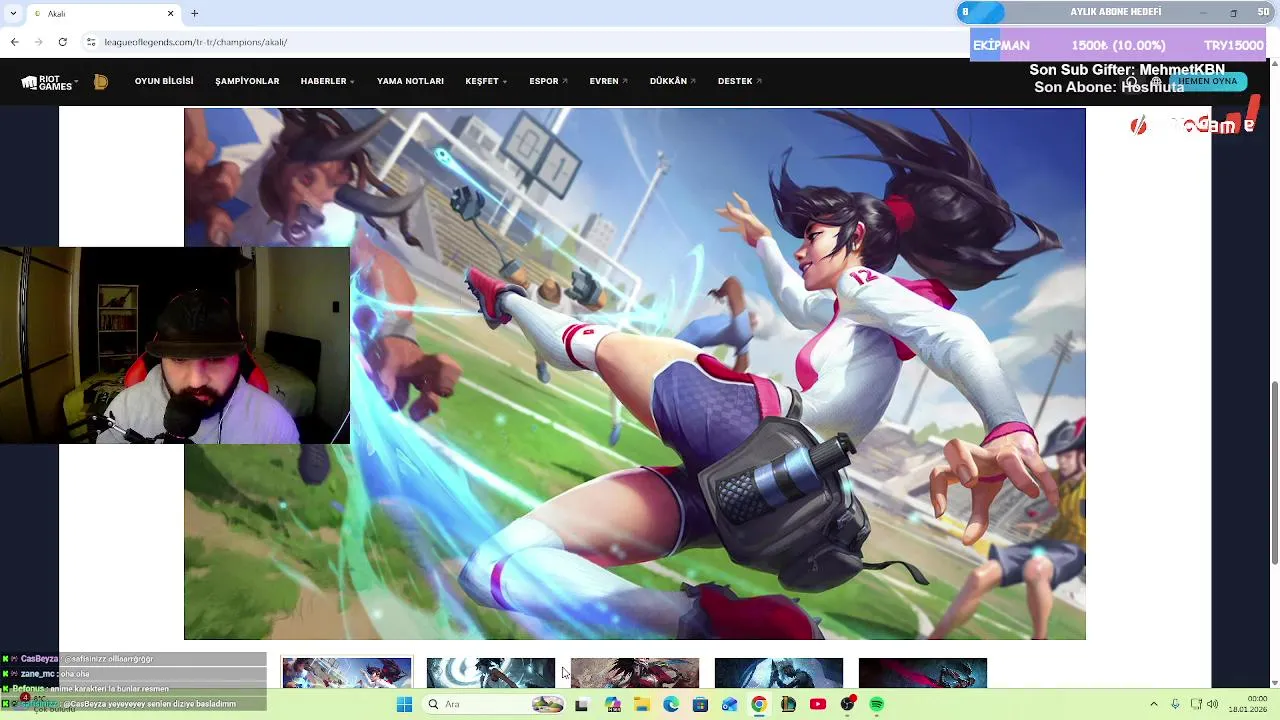Open a new browser tab
The width and height of the screenshot is (1280, 720).
[x=195, y=13]
